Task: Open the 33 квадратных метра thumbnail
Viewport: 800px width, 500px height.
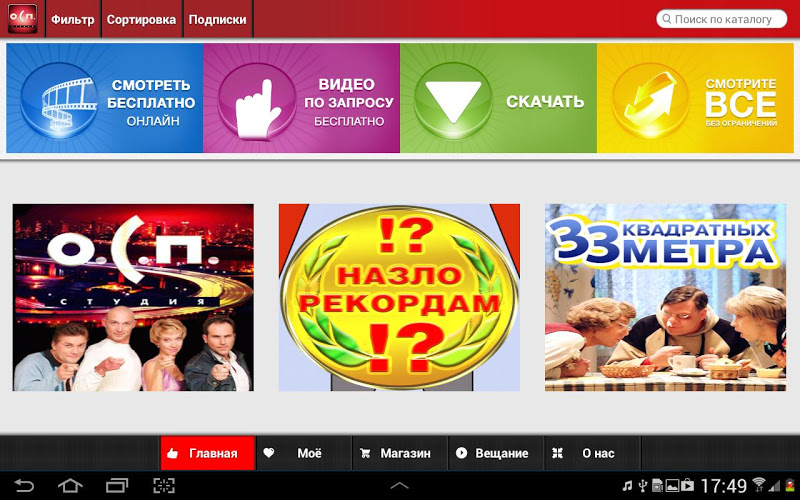Action: coord(665,297)
